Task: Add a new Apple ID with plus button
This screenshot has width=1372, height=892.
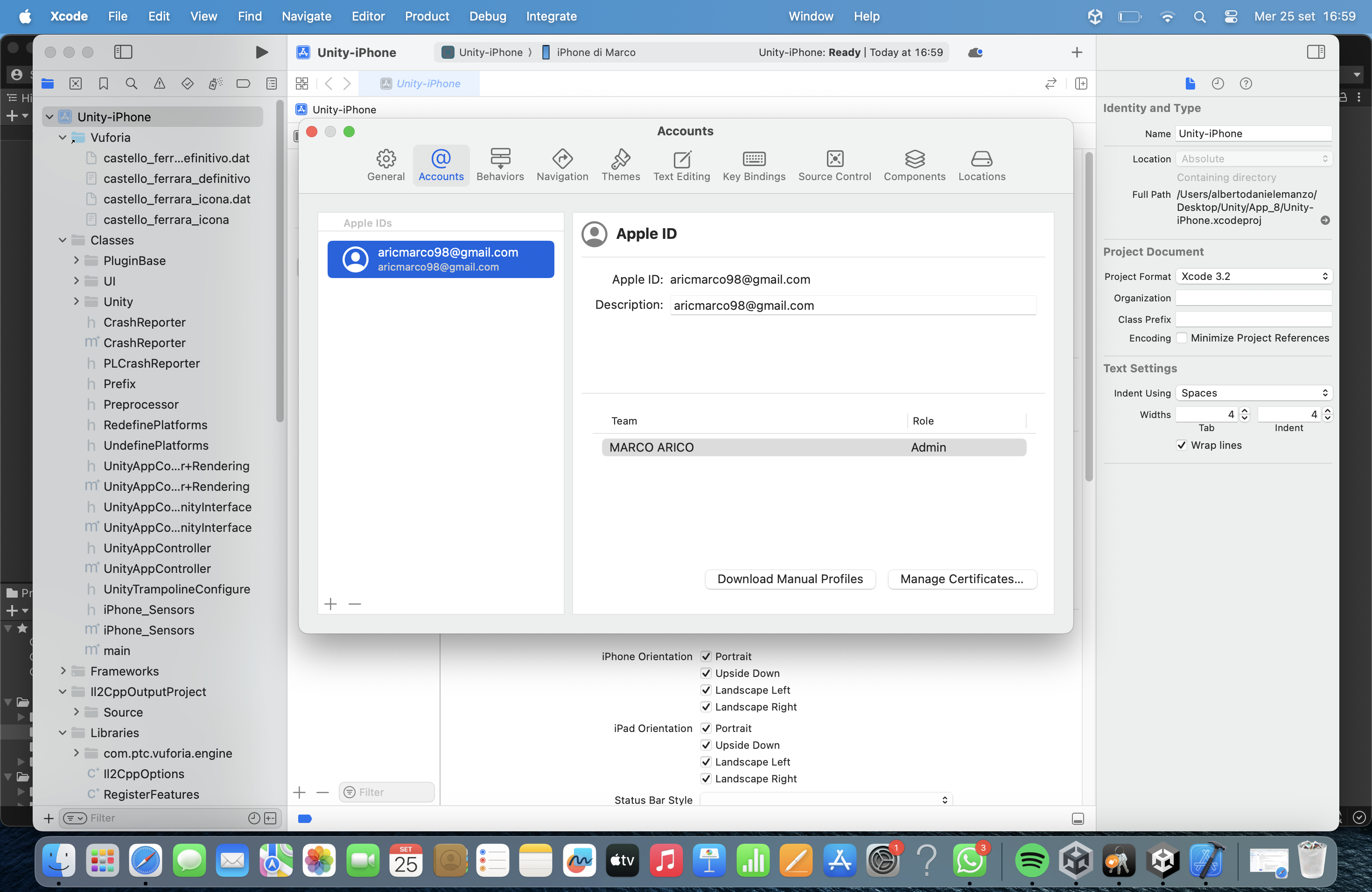Action: [330, 604]
